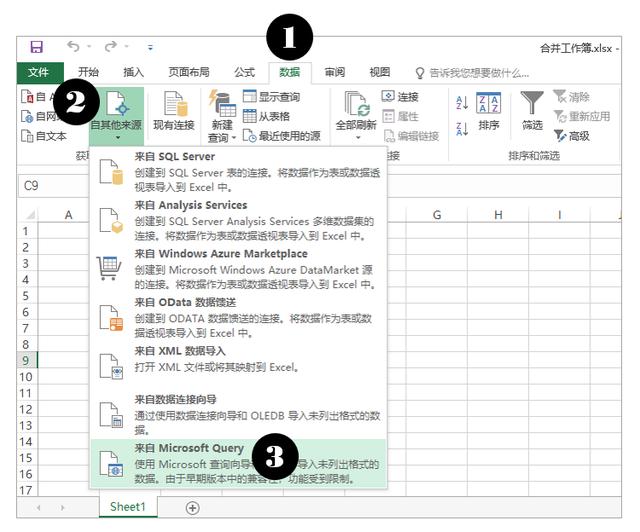
Task: Switch to the 审阅 tab
Action: (335, 72)
